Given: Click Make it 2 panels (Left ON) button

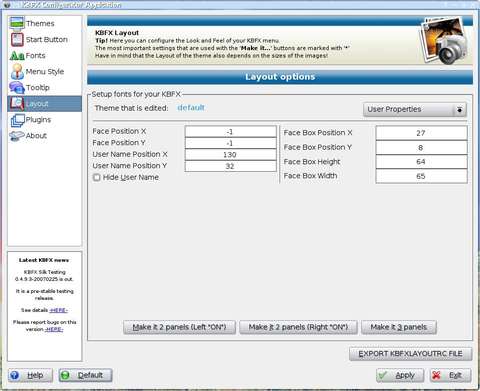Looking at the screenshot, I should tap(180, 327).
